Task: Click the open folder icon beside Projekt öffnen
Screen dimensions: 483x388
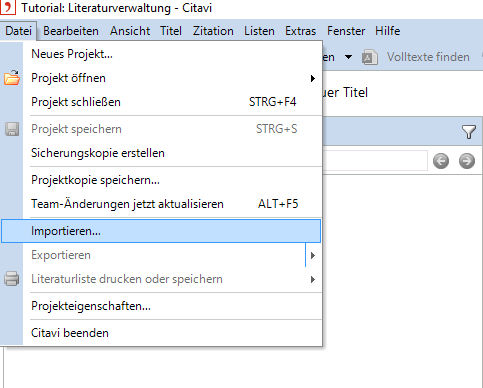Action: coord(12,78)
